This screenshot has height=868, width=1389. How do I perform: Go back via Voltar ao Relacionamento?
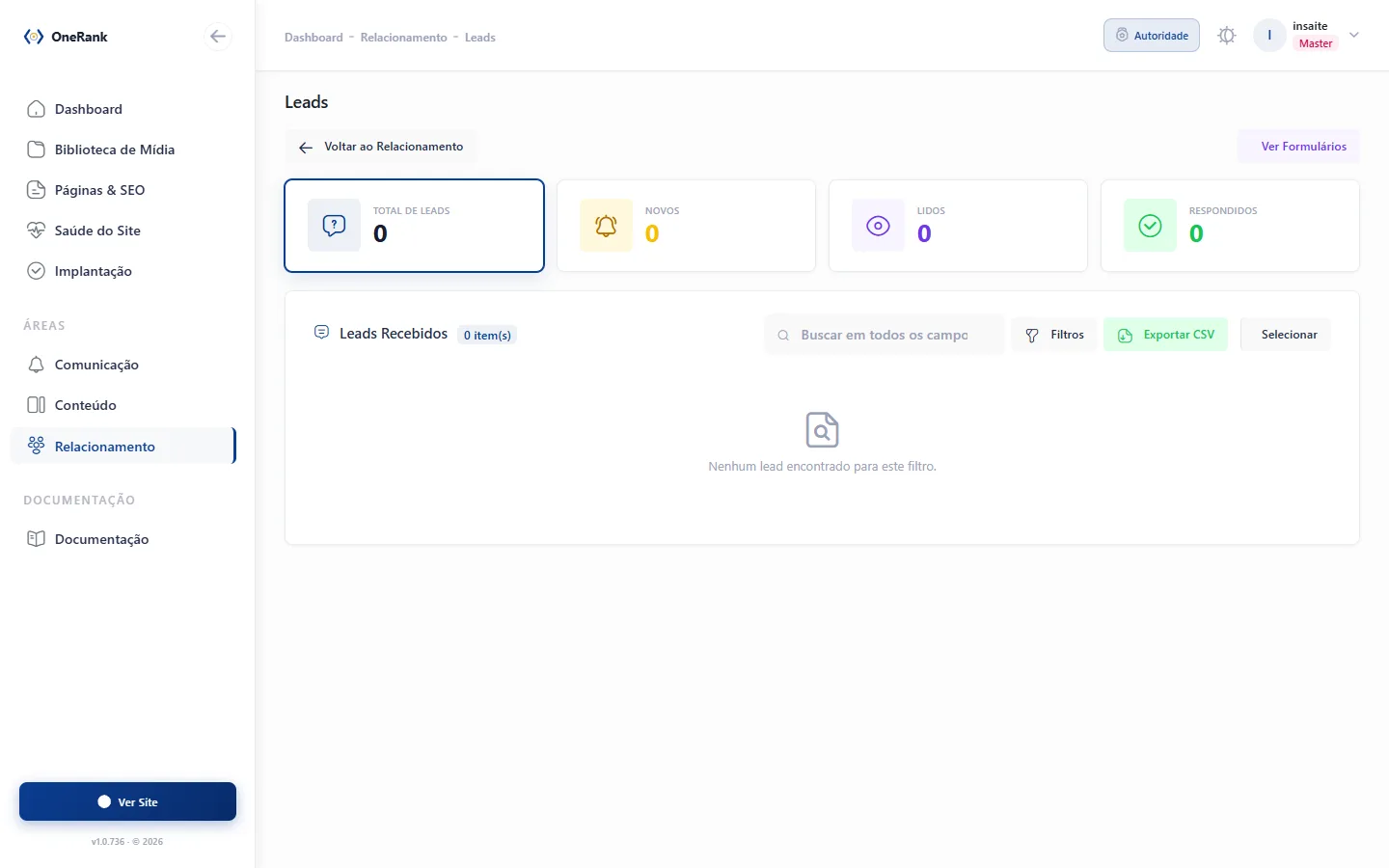pos(381,147)
